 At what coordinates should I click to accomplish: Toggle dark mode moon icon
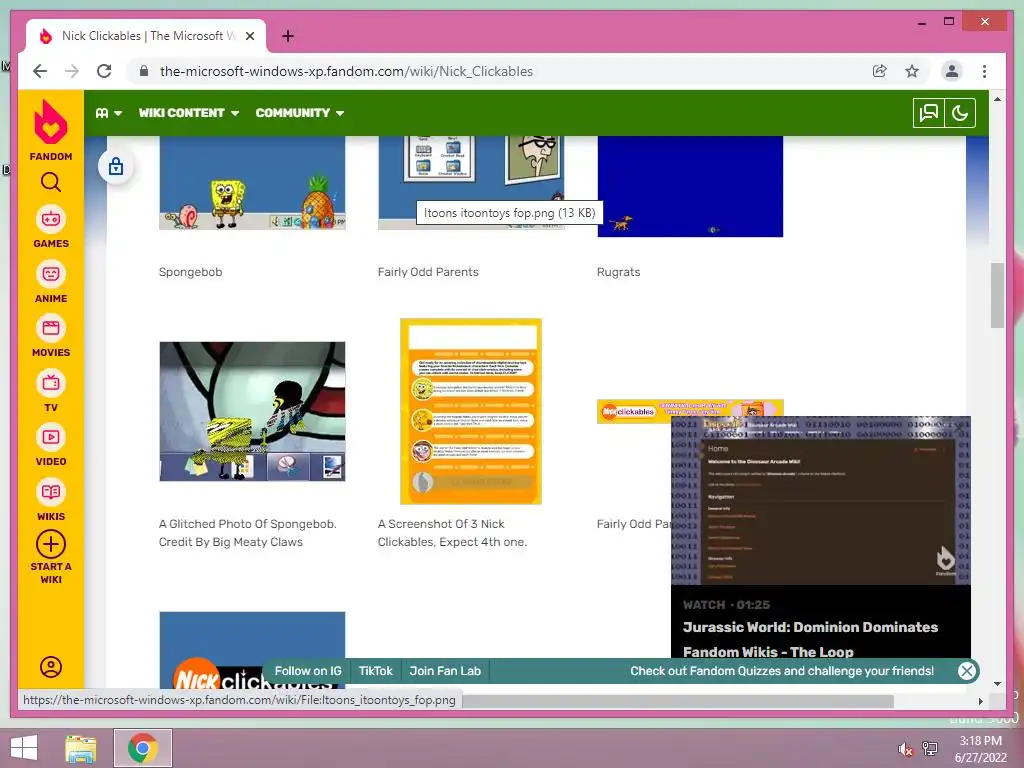pyautogui.click(x=960, y=113)
